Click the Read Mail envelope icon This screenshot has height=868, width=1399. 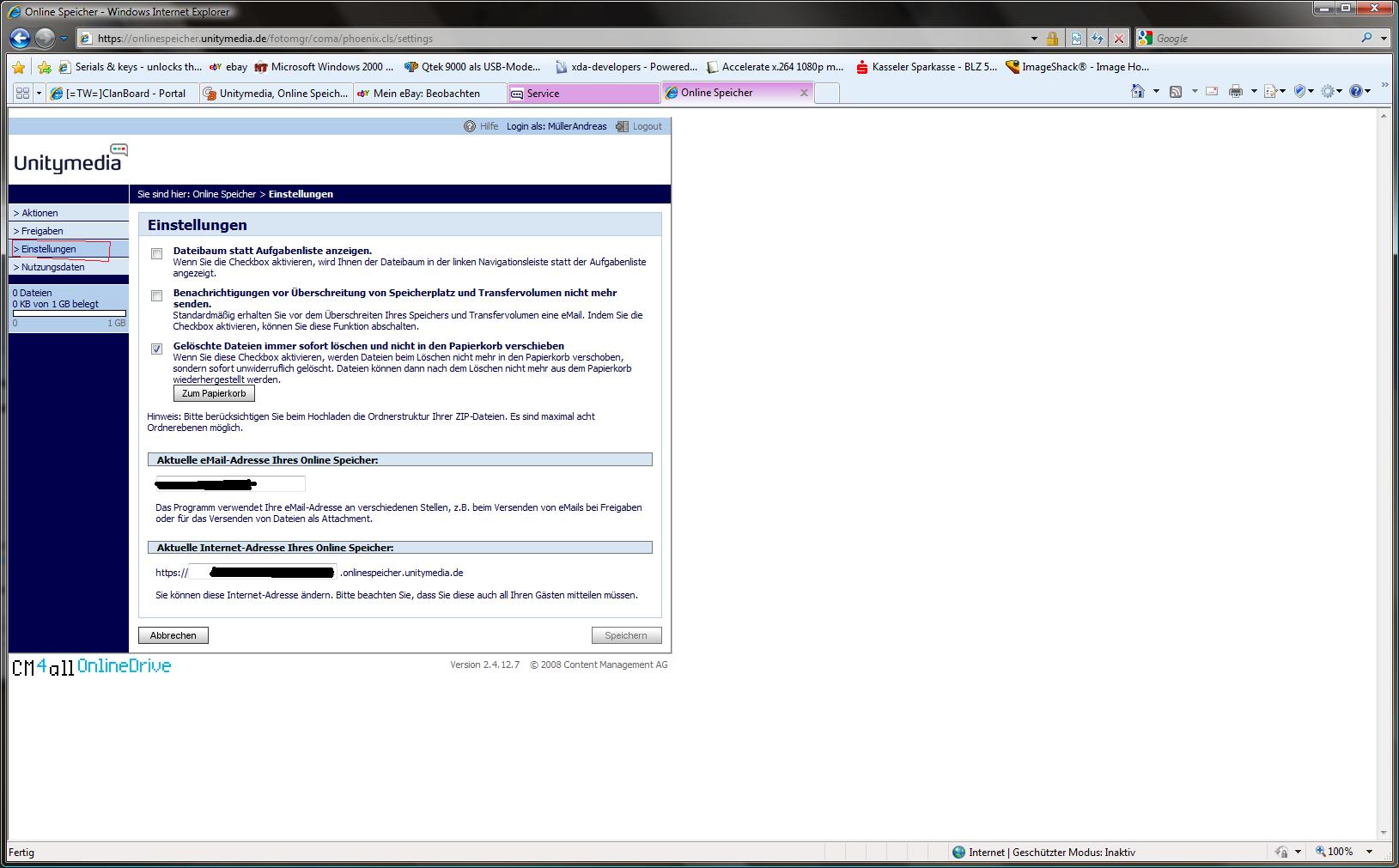pyautogui.click(x=1212, y=91)
